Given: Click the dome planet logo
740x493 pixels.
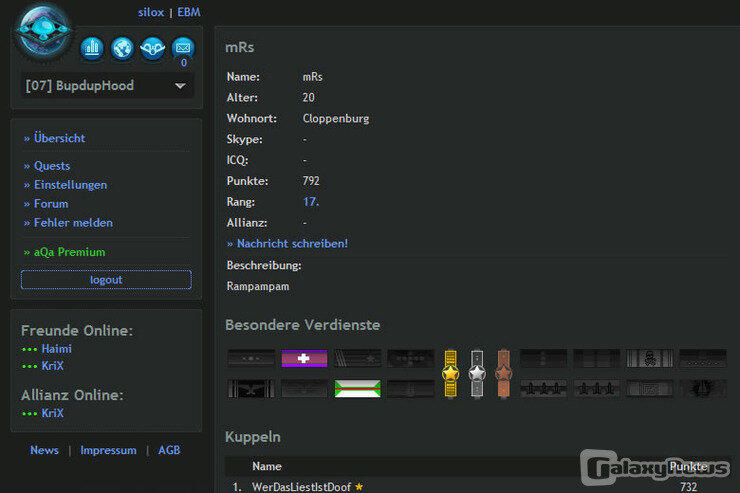Looking at the screenshot, I should (43, 32).
